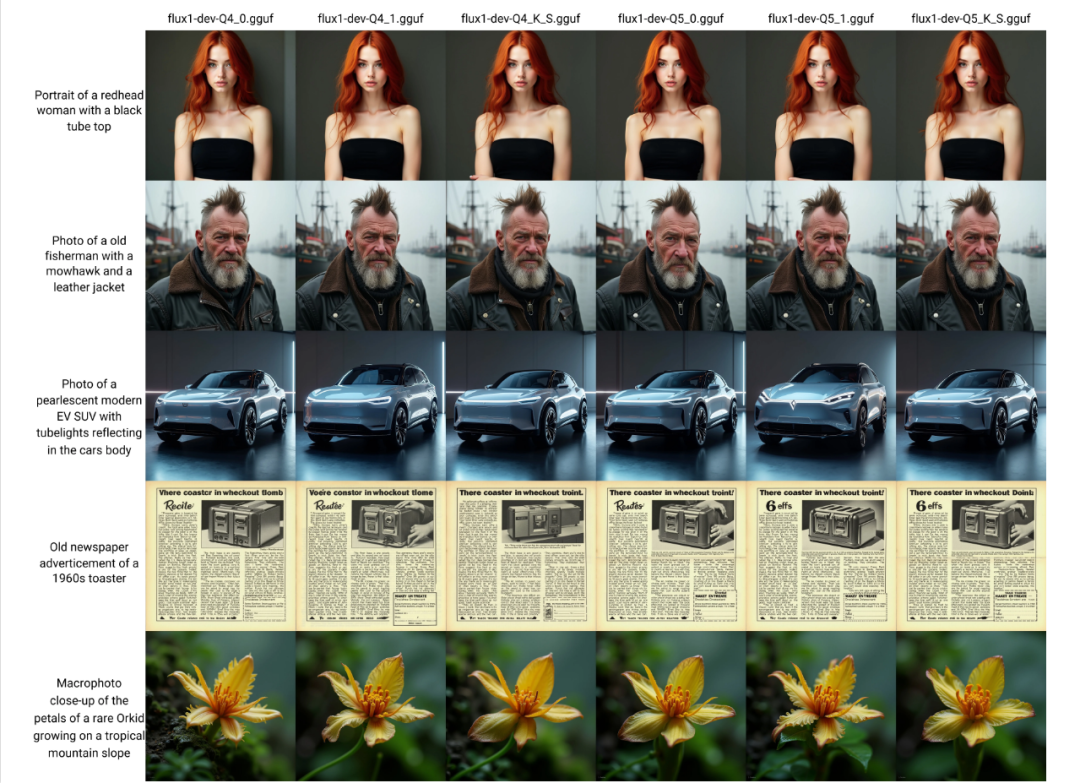Screen dimensions: 1080x783
Task: View the fisherman photo in the Q5_0 column
Action: click(x=671, y=255)
